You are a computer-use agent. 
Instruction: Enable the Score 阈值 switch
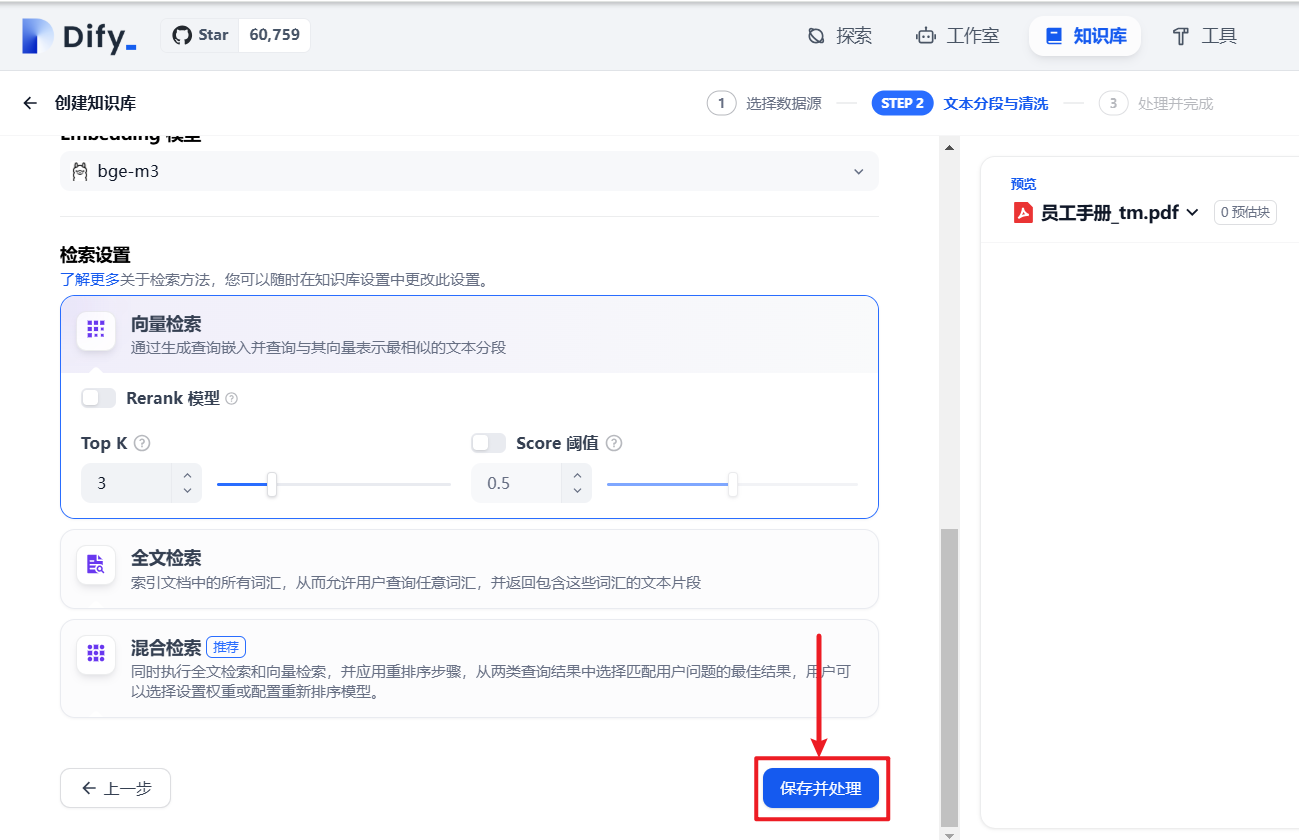pos(488,443)
